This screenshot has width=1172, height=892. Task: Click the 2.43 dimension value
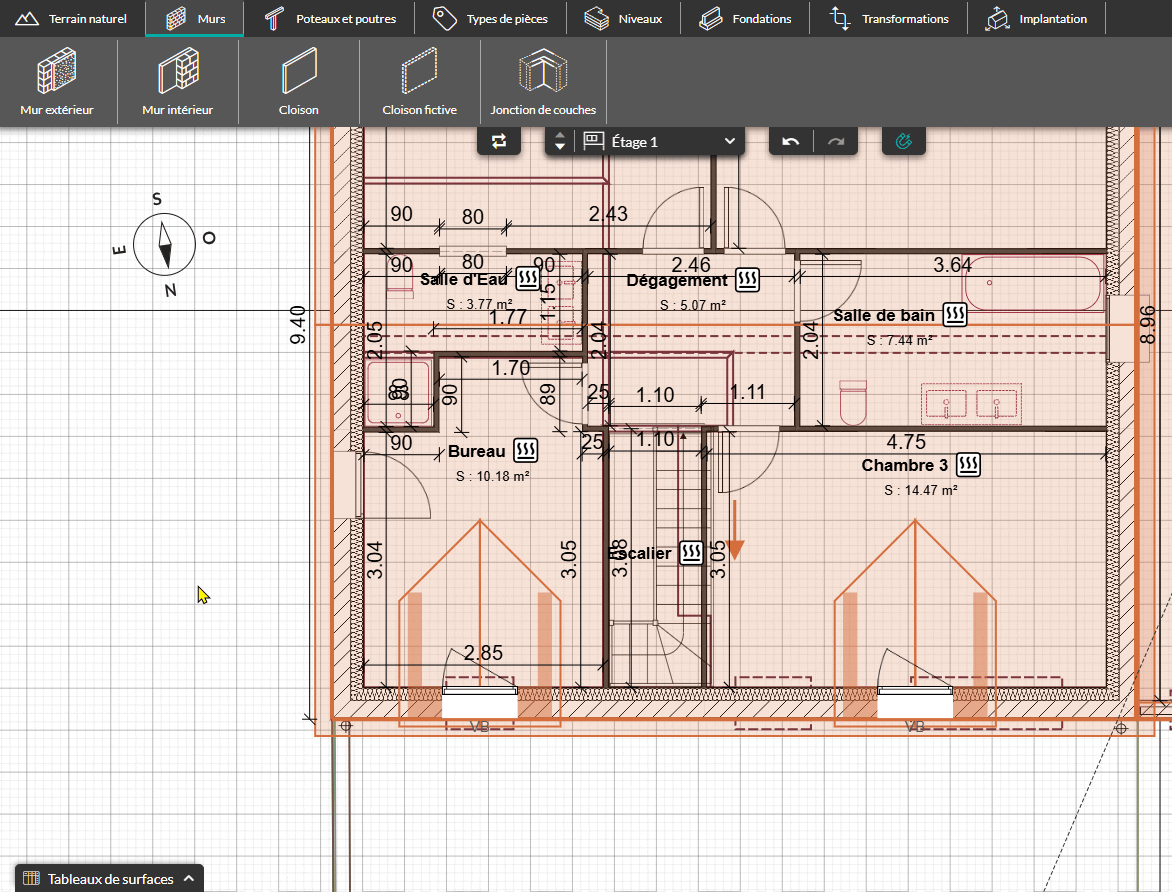[608, 214]
